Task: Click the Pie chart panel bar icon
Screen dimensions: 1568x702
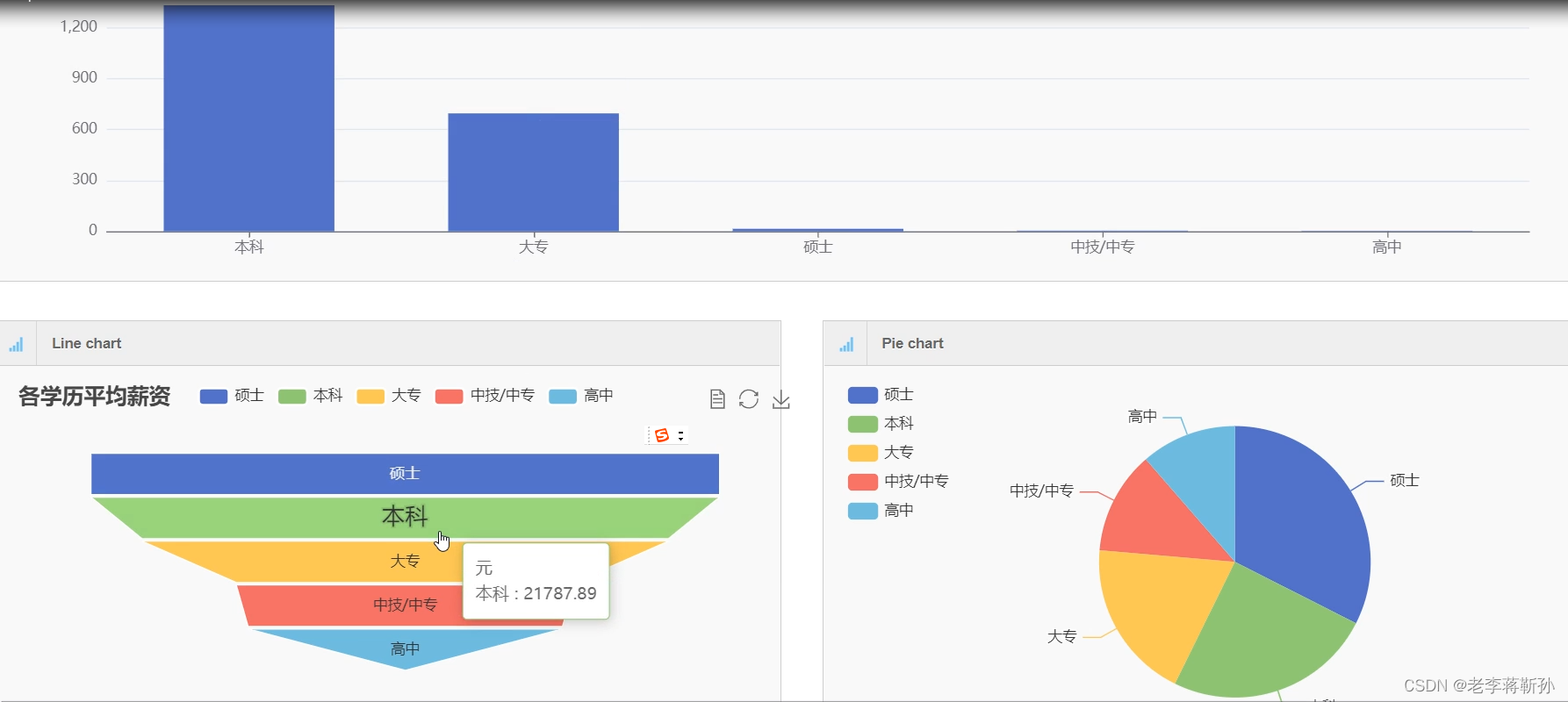Action: [846, 344]
